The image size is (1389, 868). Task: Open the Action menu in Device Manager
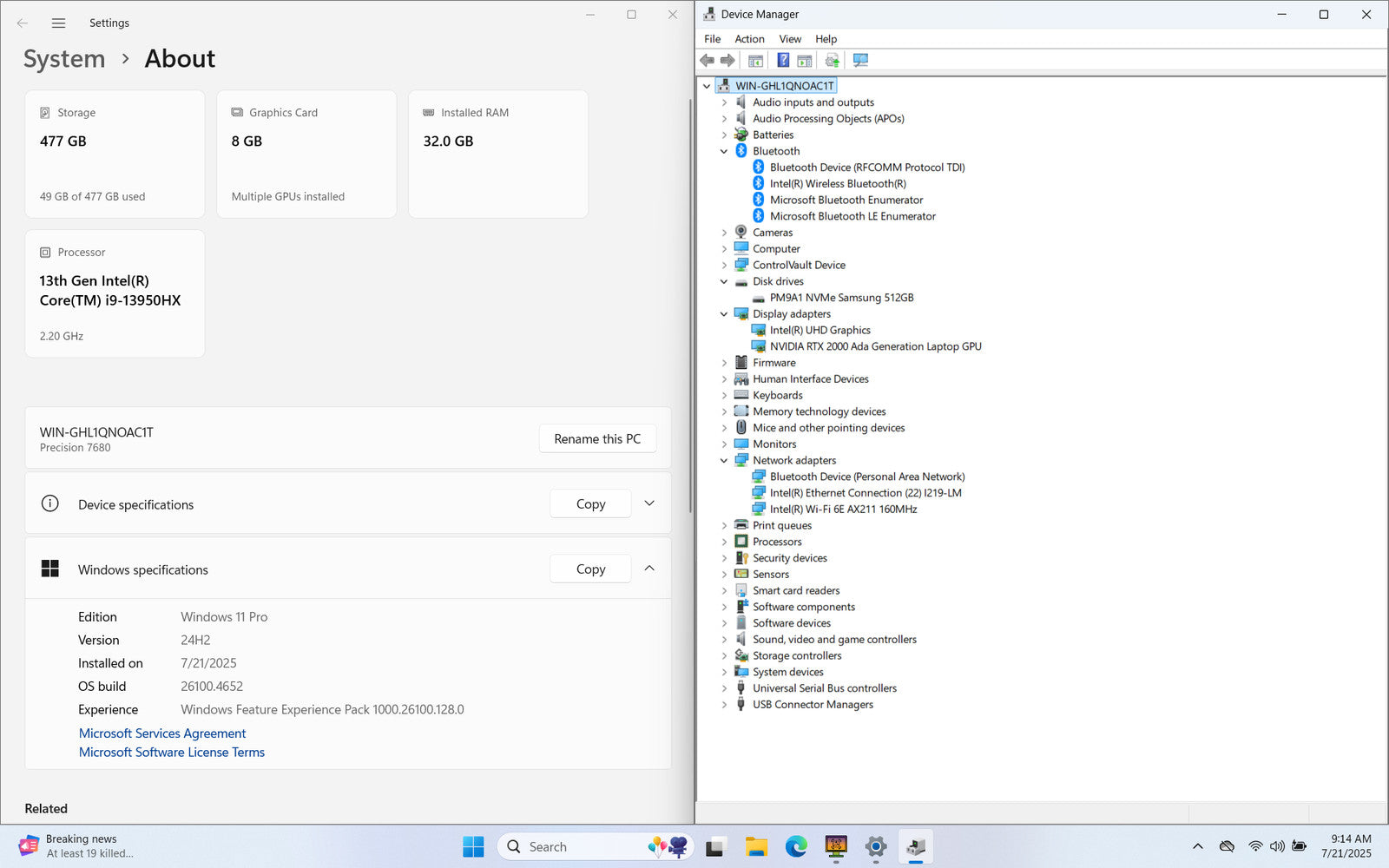click(749, 39)
